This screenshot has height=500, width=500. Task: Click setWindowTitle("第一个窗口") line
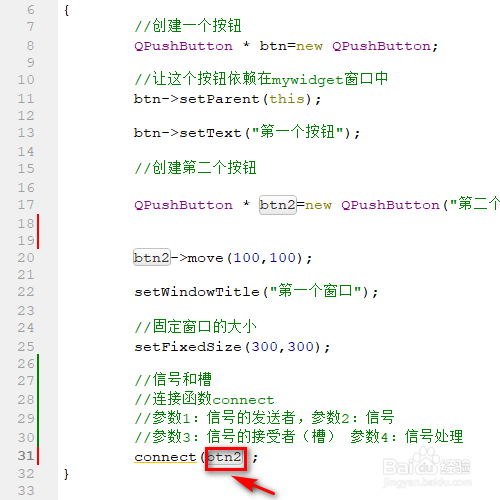coord(256,292)
